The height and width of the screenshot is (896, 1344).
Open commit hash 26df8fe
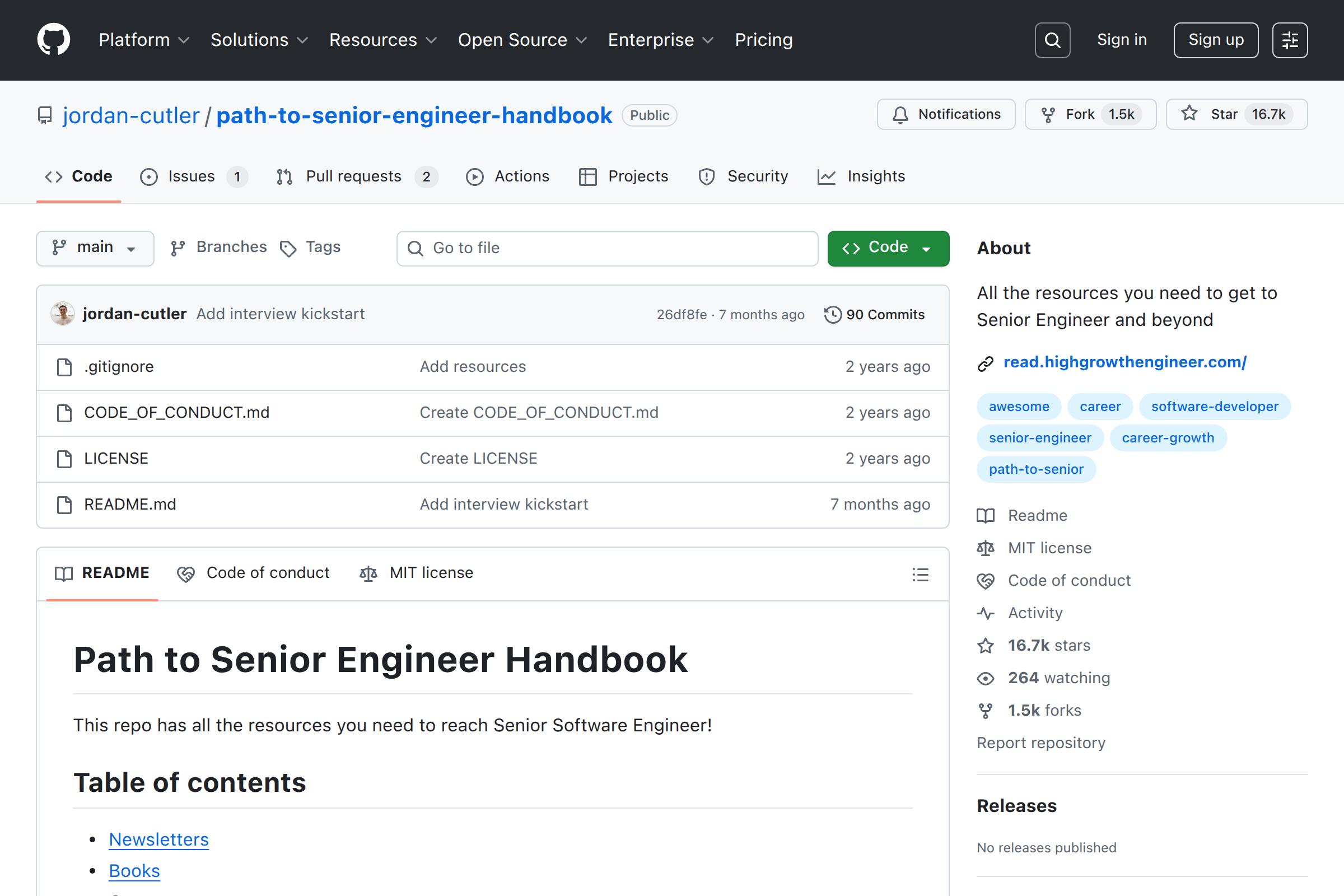(681, 315)
